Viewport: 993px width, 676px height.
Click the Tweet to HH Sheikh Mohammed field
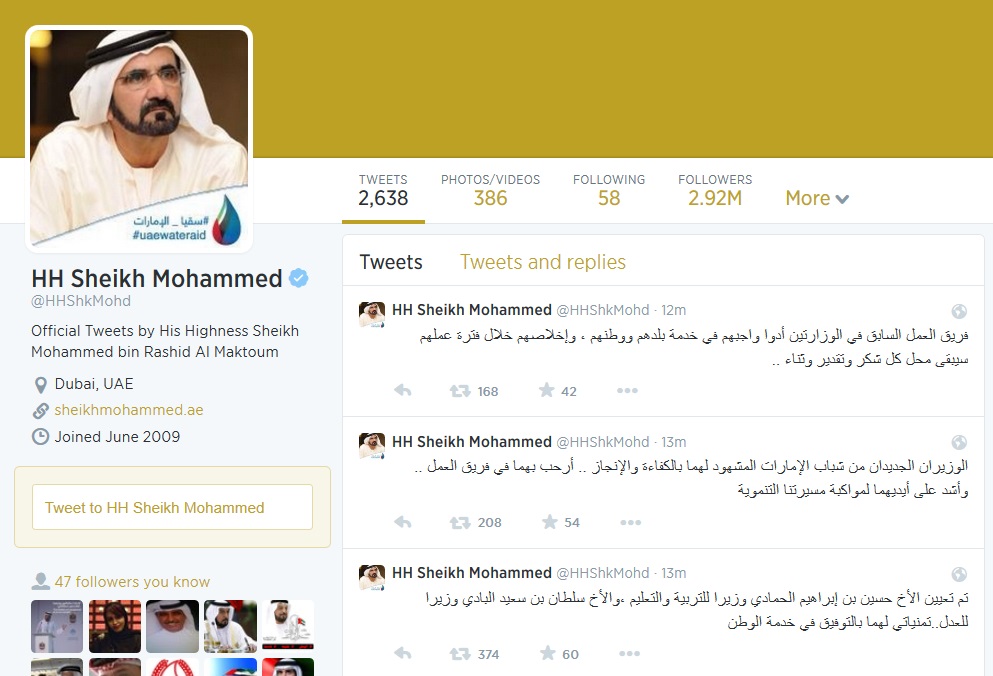click(172, 507)
